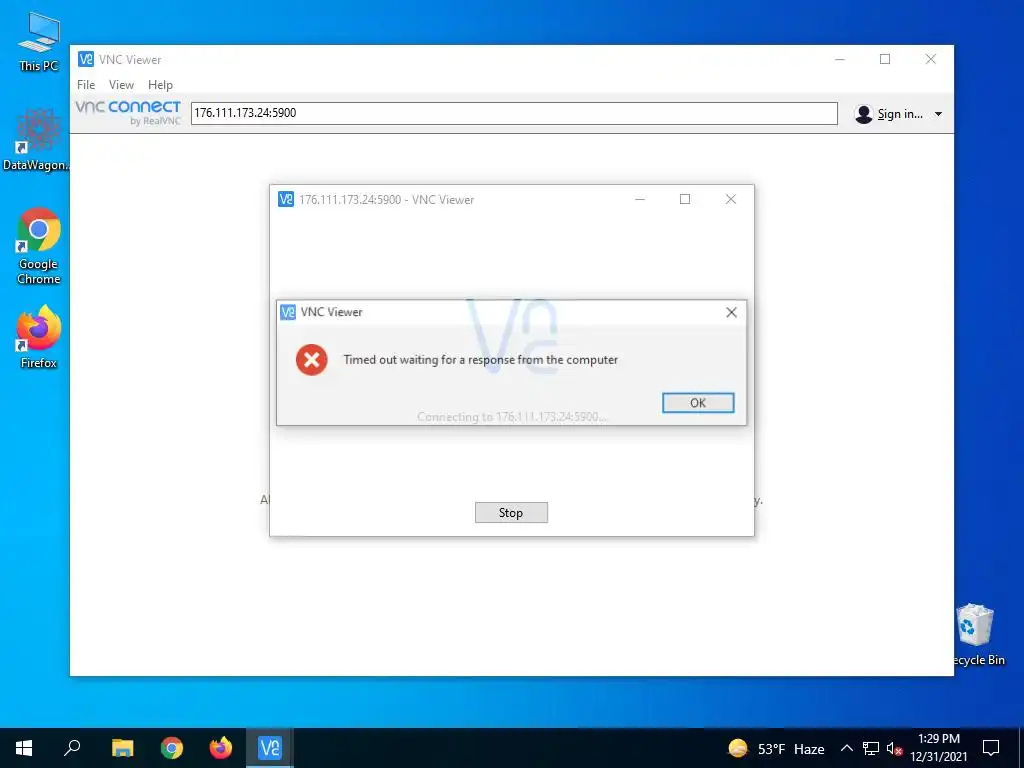Click the network tray icon
Screen dimensions: 1024x768
click(871, 748)
